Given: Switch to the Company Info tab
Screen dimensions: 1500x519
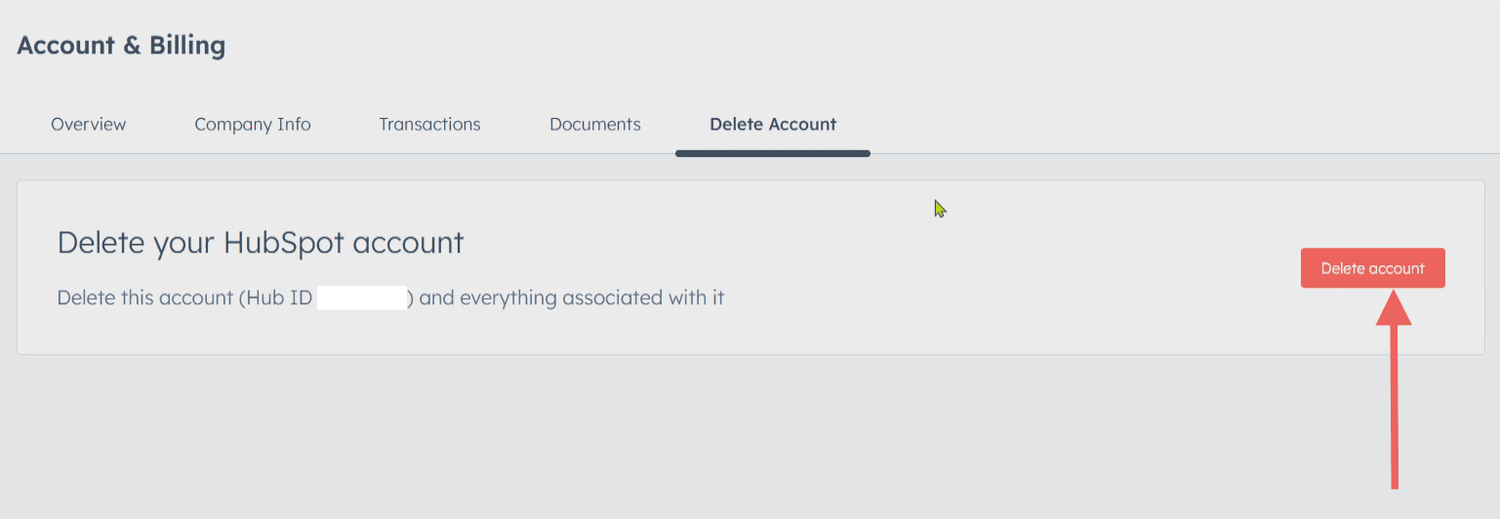Looking at the screenshot, I should point(252,125).
